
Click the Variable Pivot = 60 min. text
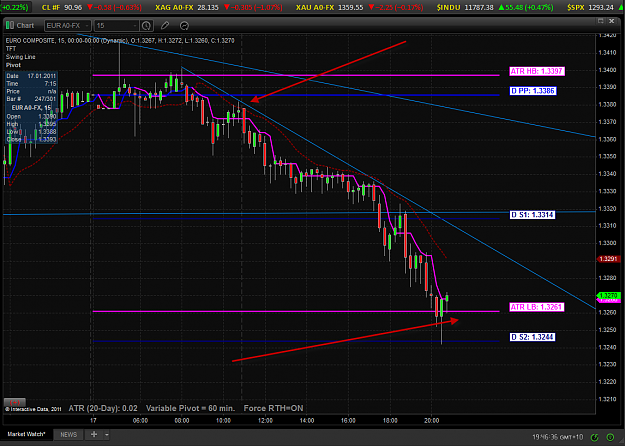point(191,408)
